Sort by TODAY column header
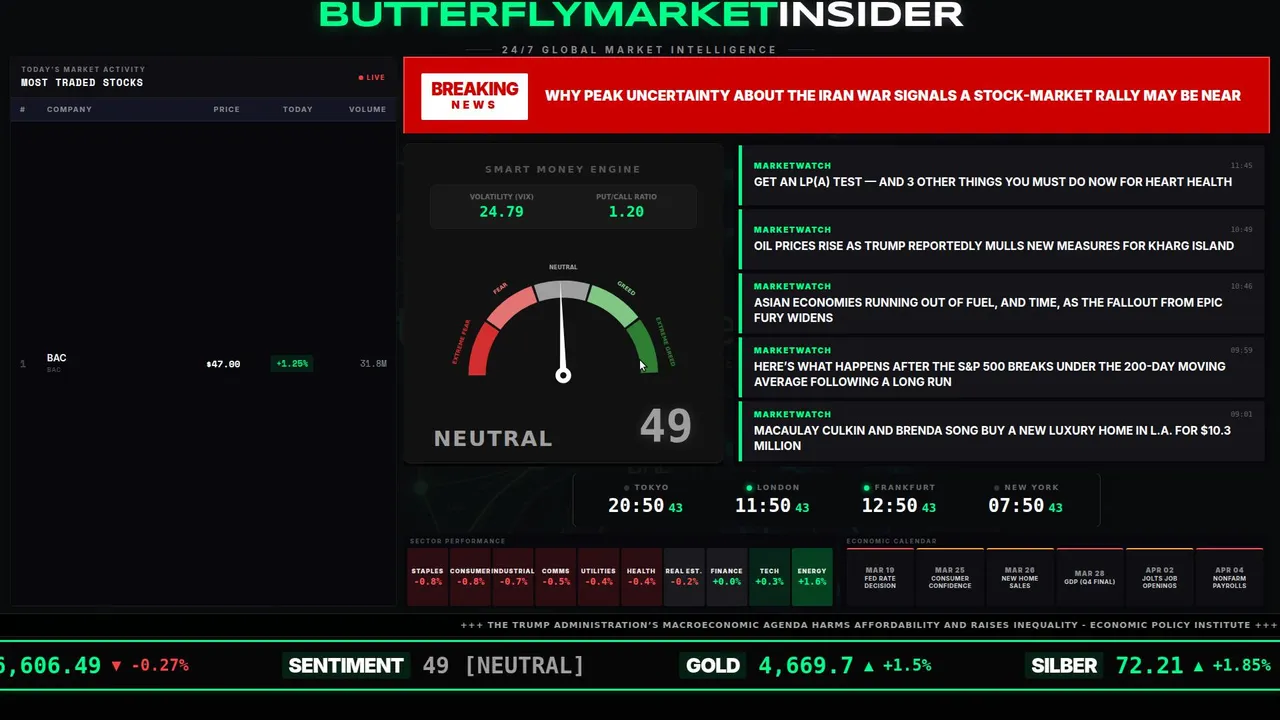1280x720 pixels. [297, 109]
